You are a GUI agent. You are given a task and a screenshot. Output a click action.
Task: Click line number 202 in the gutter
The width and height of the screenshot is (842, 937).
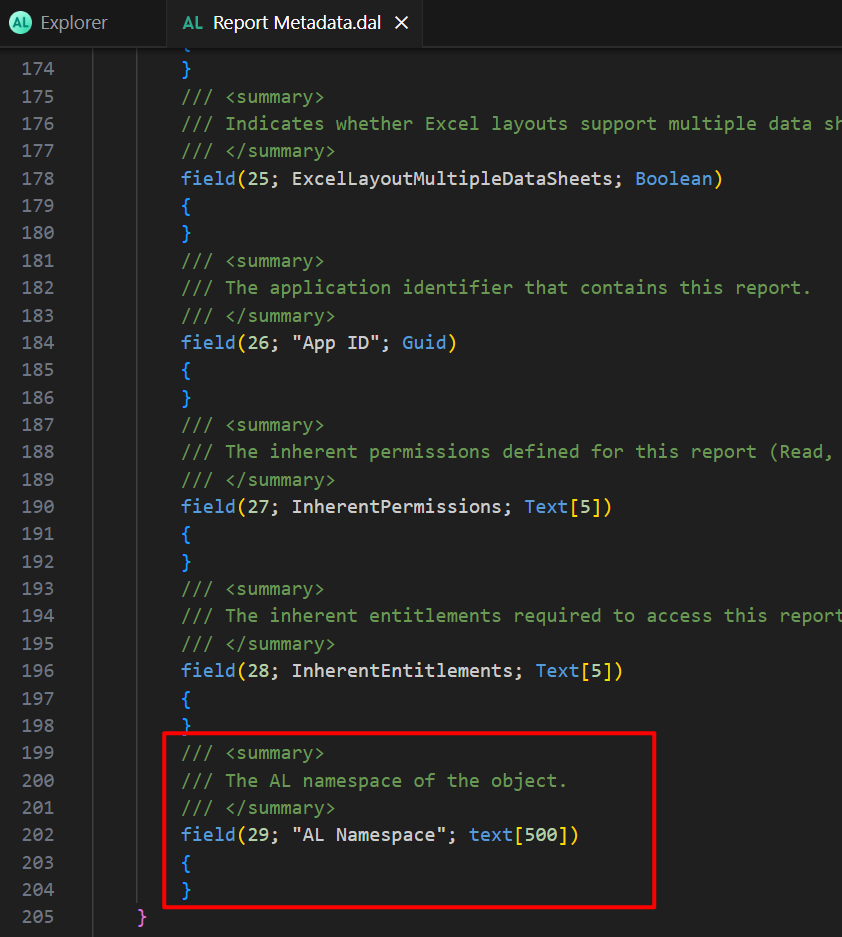pos(38,835)
